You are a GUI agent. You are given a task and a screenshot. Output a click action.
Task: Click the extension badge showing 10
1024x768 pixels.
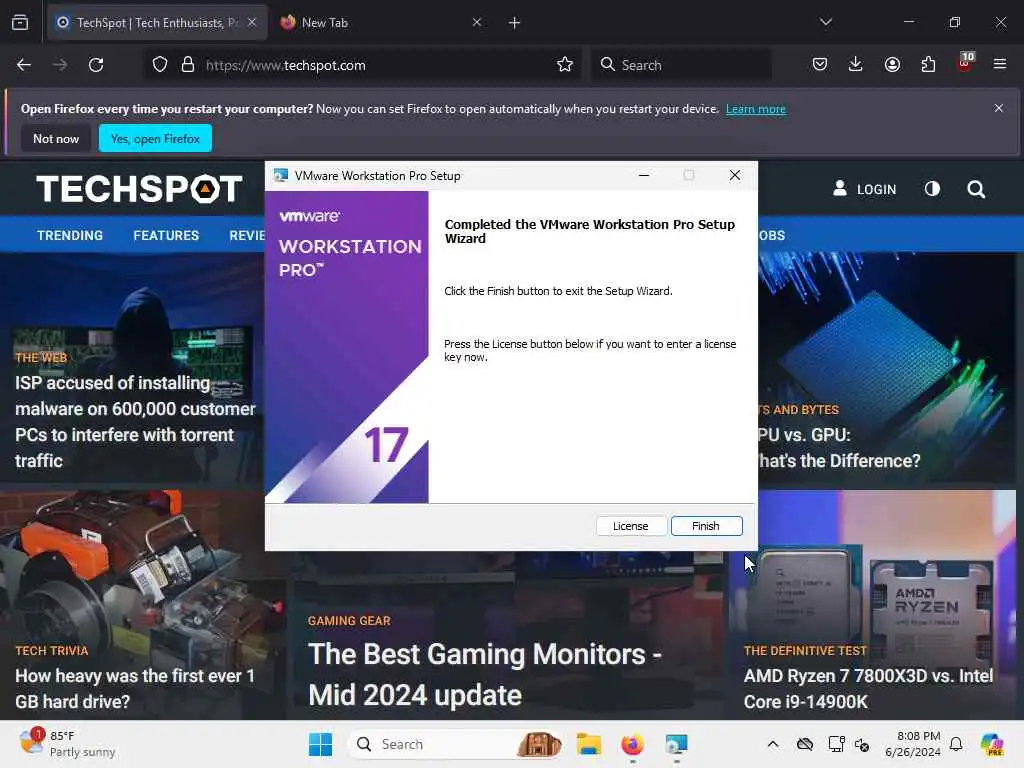pos(965,62)
